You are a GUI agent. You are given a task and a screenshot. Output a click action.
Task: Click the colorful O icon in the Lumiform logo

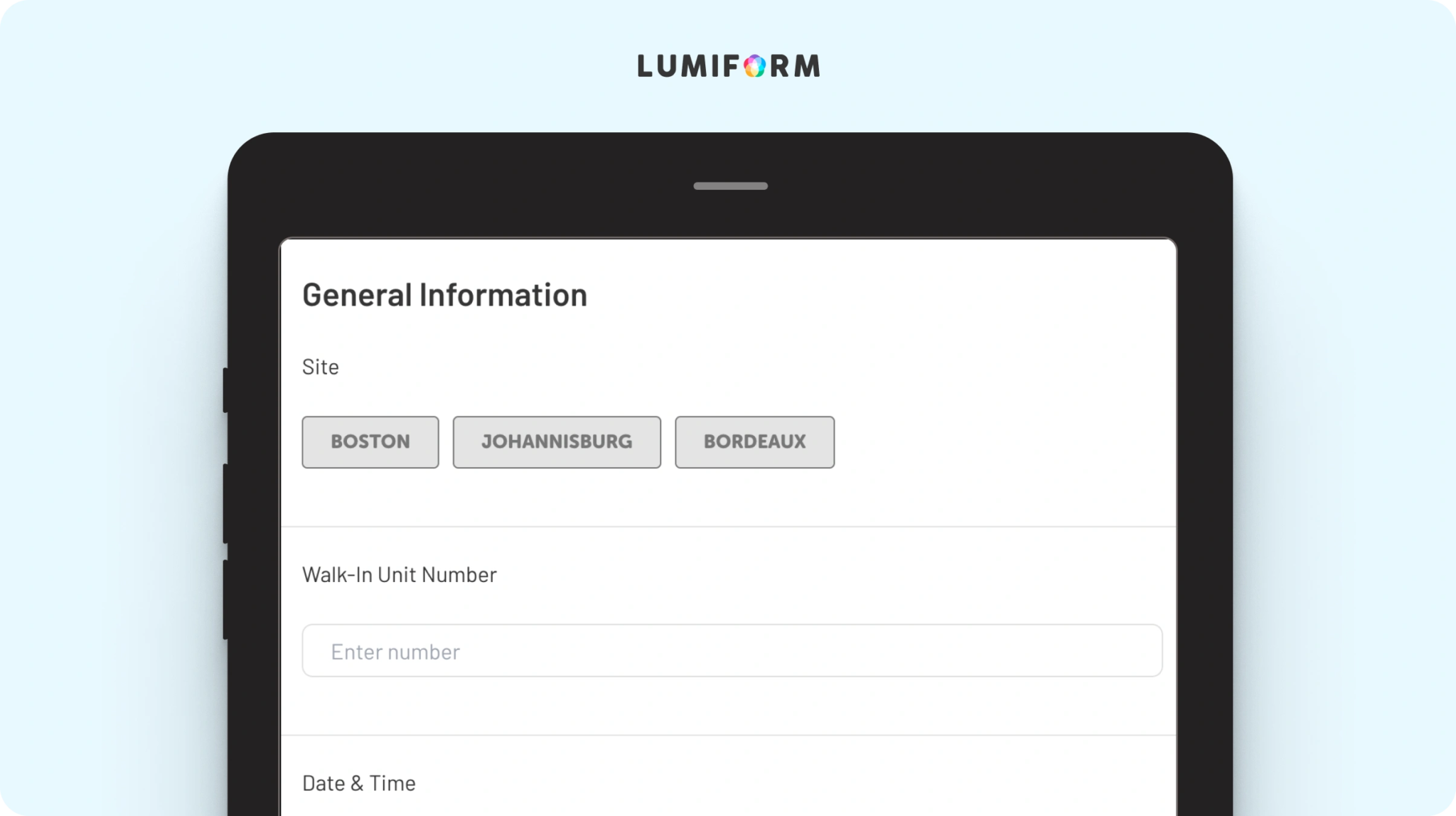[754, 66]
